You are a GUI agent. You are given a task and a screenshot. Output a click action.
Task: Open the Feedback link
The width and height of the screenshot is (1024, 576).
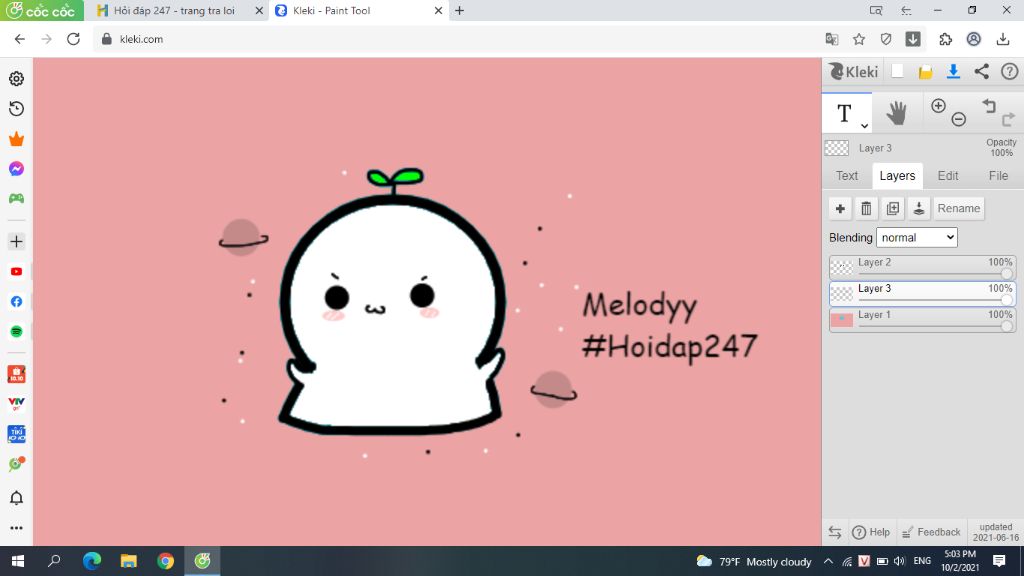(x=931, y=532)
